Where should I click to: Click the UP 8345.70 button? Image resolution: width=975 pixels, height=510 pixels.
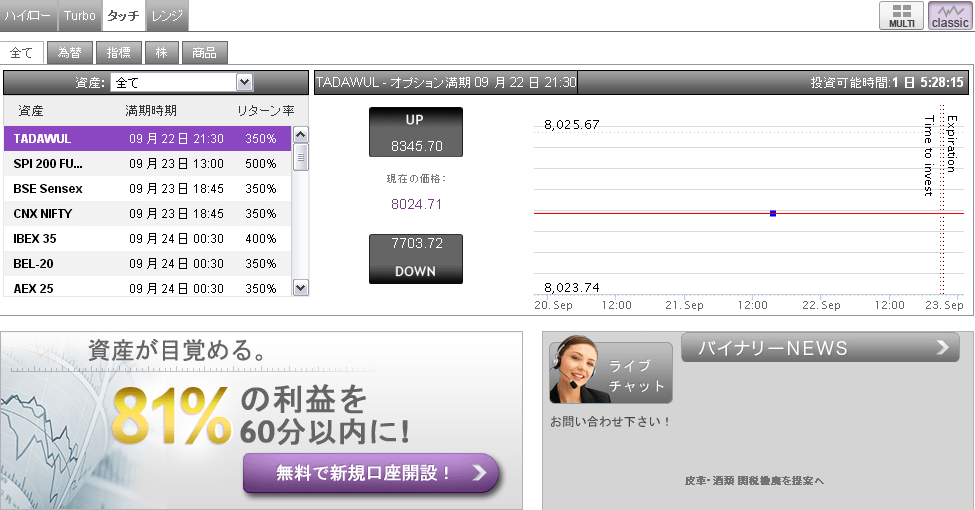click(415, 132)
